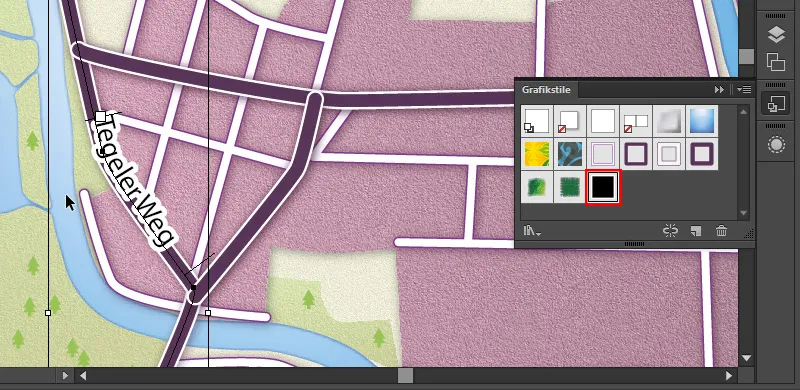800x390 pixels.
Task: Apply the yellow floral graphic style
Action: point(537,154)
